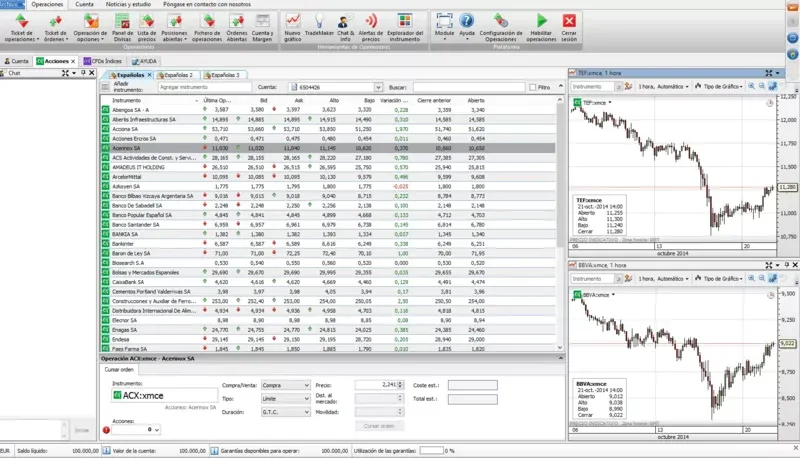Switch to Españolas 2 tab

click(176, 75)
